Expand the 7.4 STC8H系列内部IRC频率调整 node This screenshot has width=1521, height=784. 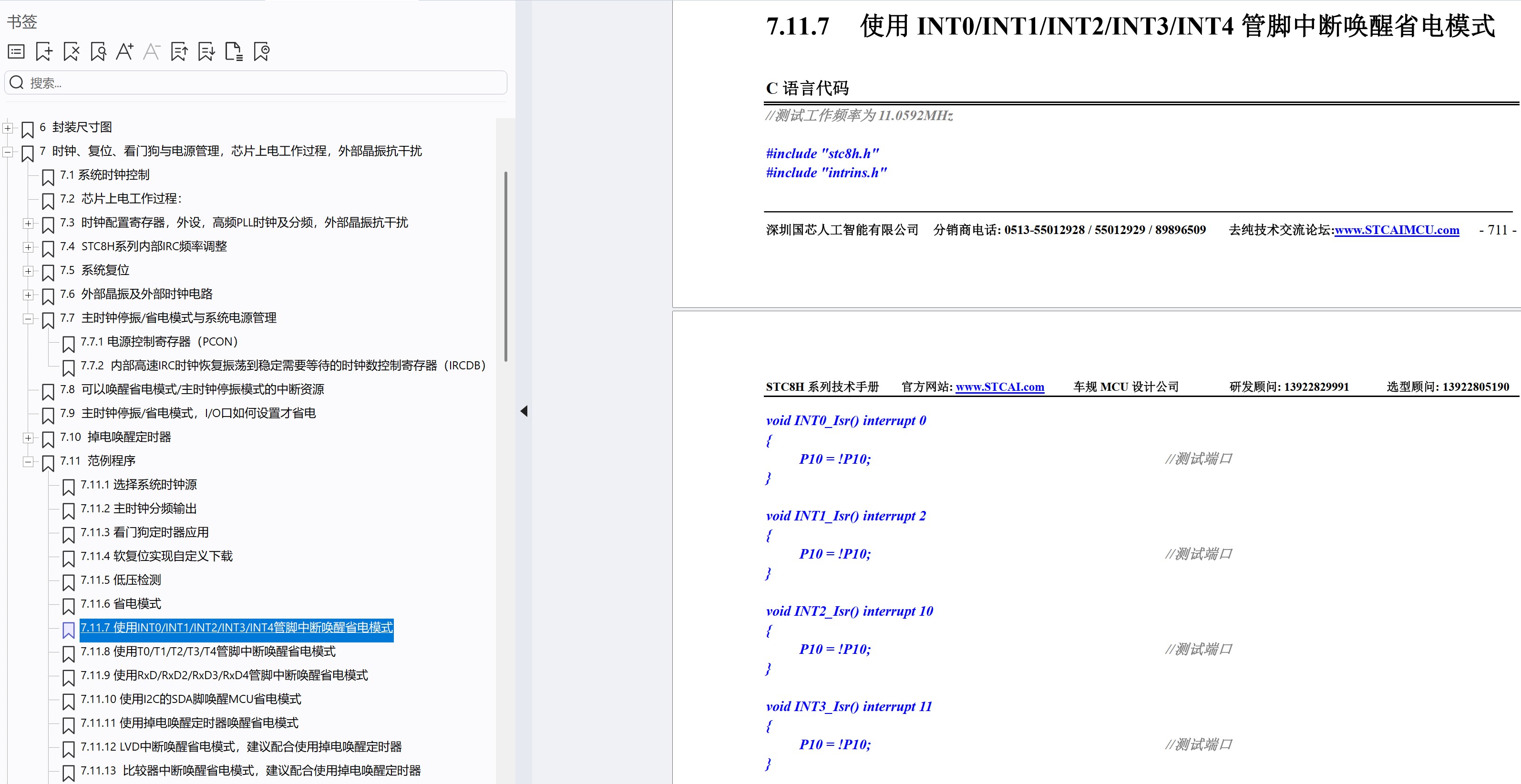coord(28,247)
